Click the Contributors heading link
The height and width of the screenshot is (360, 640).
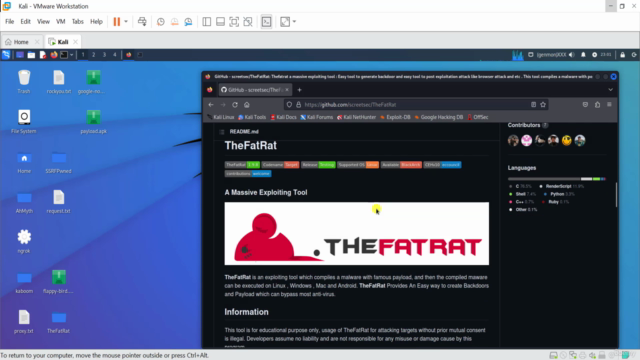point(524,125)
